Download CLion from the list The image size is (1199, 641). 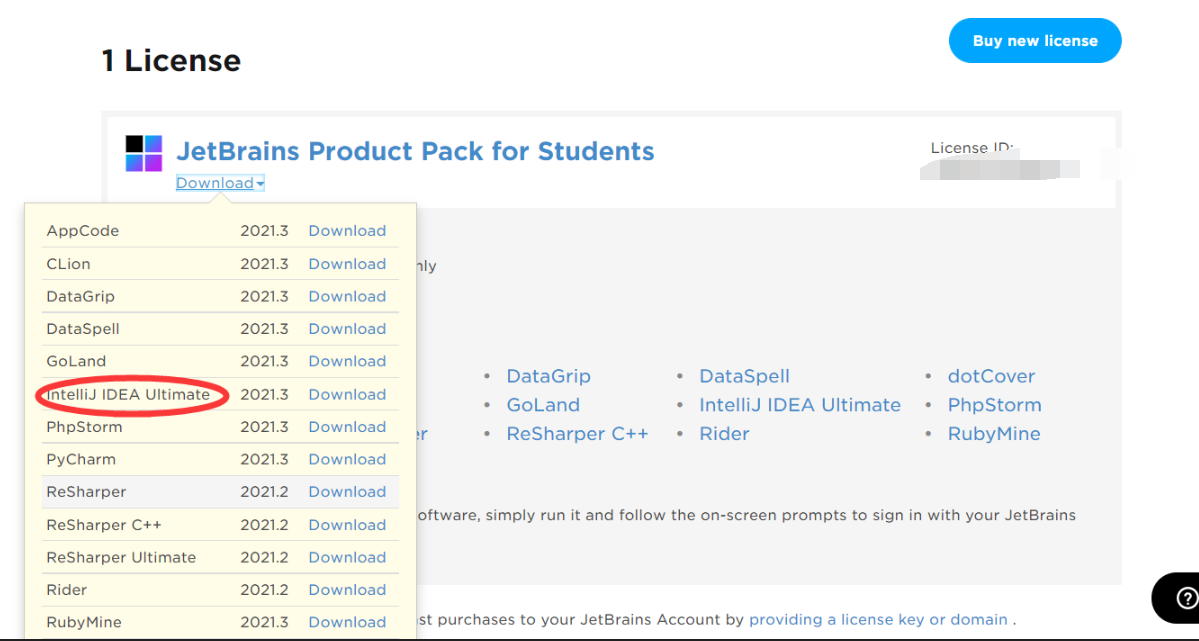pyautogui.click(x=347, y=264)
